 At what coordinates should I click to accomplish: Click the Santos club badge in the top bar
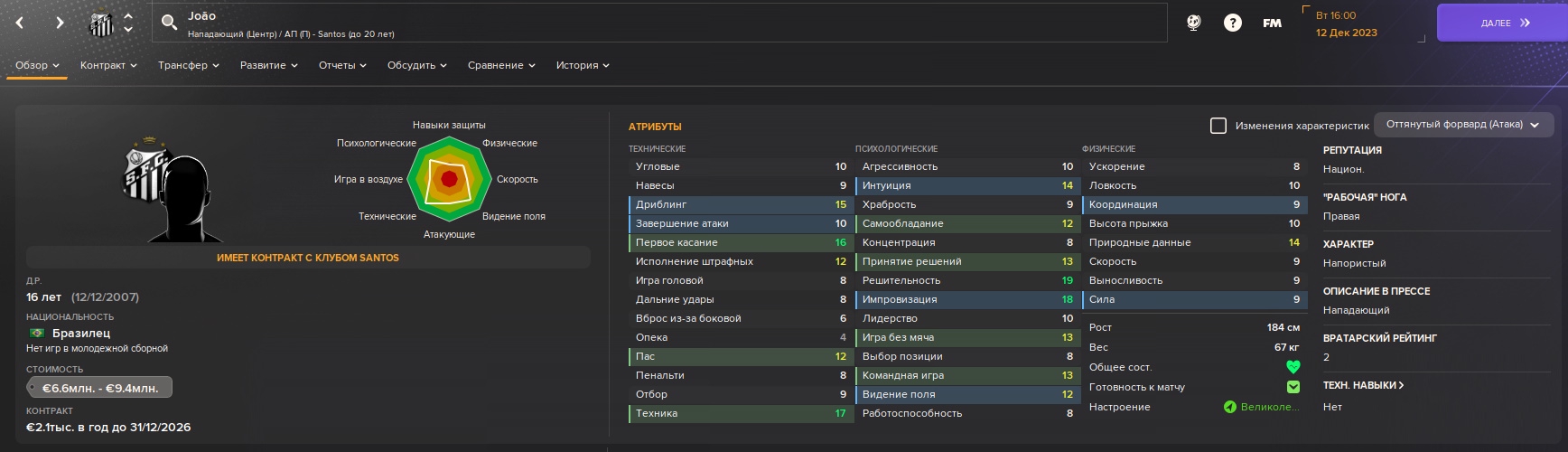101,24
